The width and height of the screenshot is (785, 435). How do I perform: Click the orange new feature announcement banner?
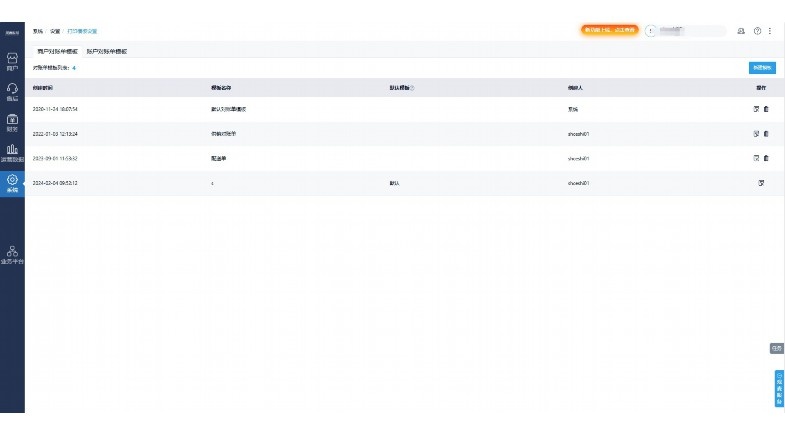pyautogui.click(x=609, y=30)
